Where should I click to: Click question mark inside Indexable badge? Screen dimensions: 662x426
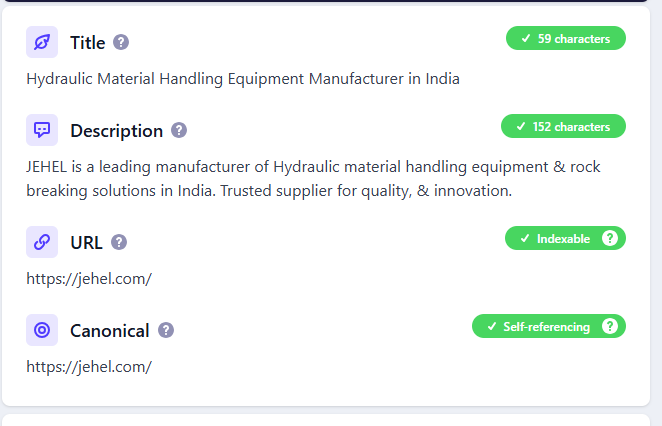click(x=610, y=238)
